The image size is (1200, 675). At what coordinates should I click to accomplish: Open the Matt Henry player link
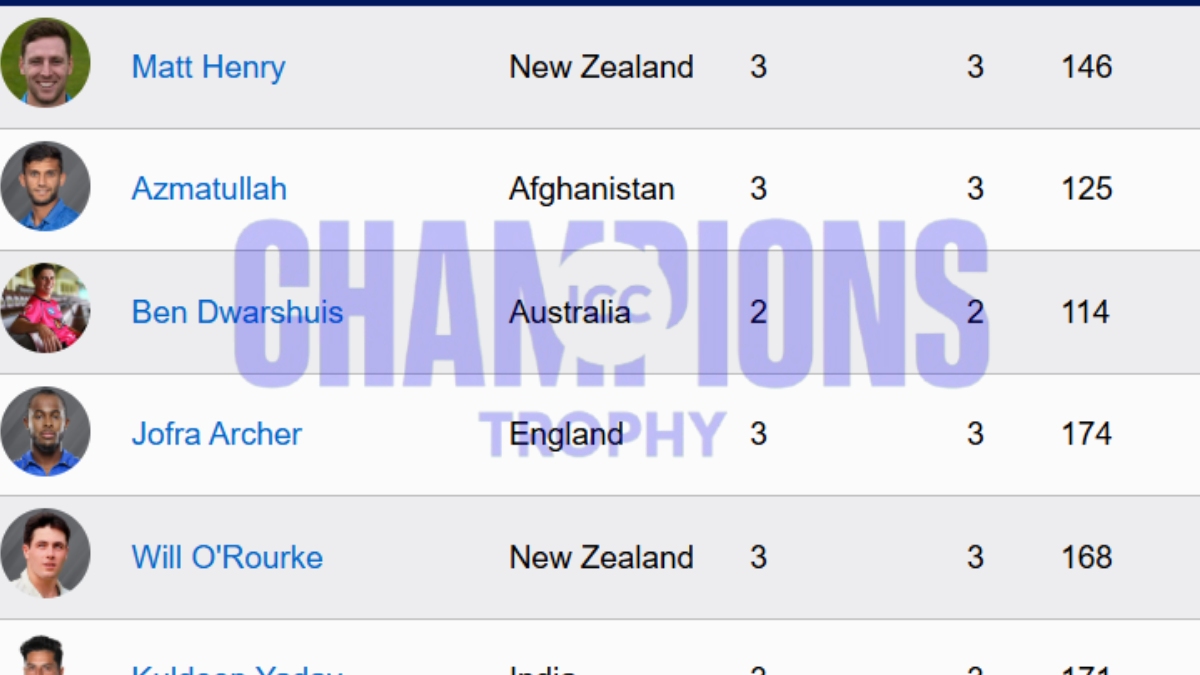[208, 67]
